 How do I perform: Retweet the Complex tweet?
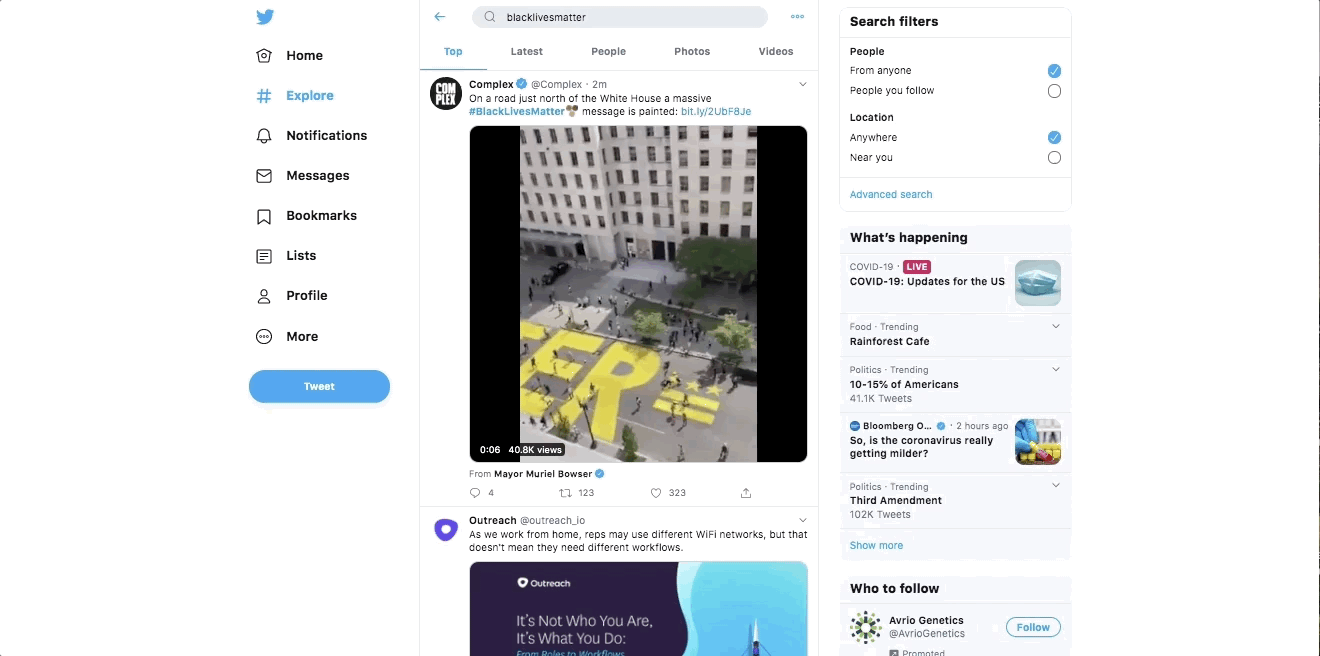(565, 493)
